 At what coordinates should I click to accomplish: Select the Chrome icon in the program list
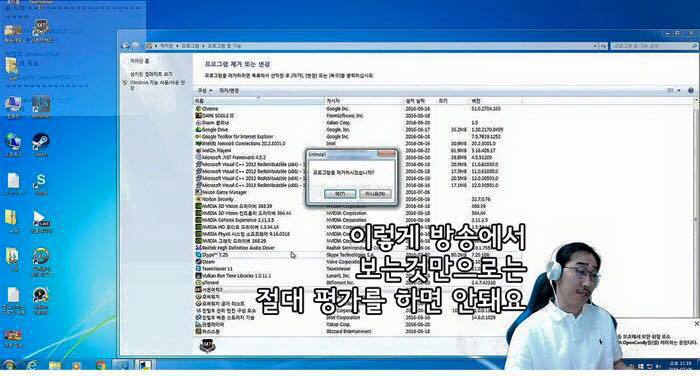[x=199, y=109]
